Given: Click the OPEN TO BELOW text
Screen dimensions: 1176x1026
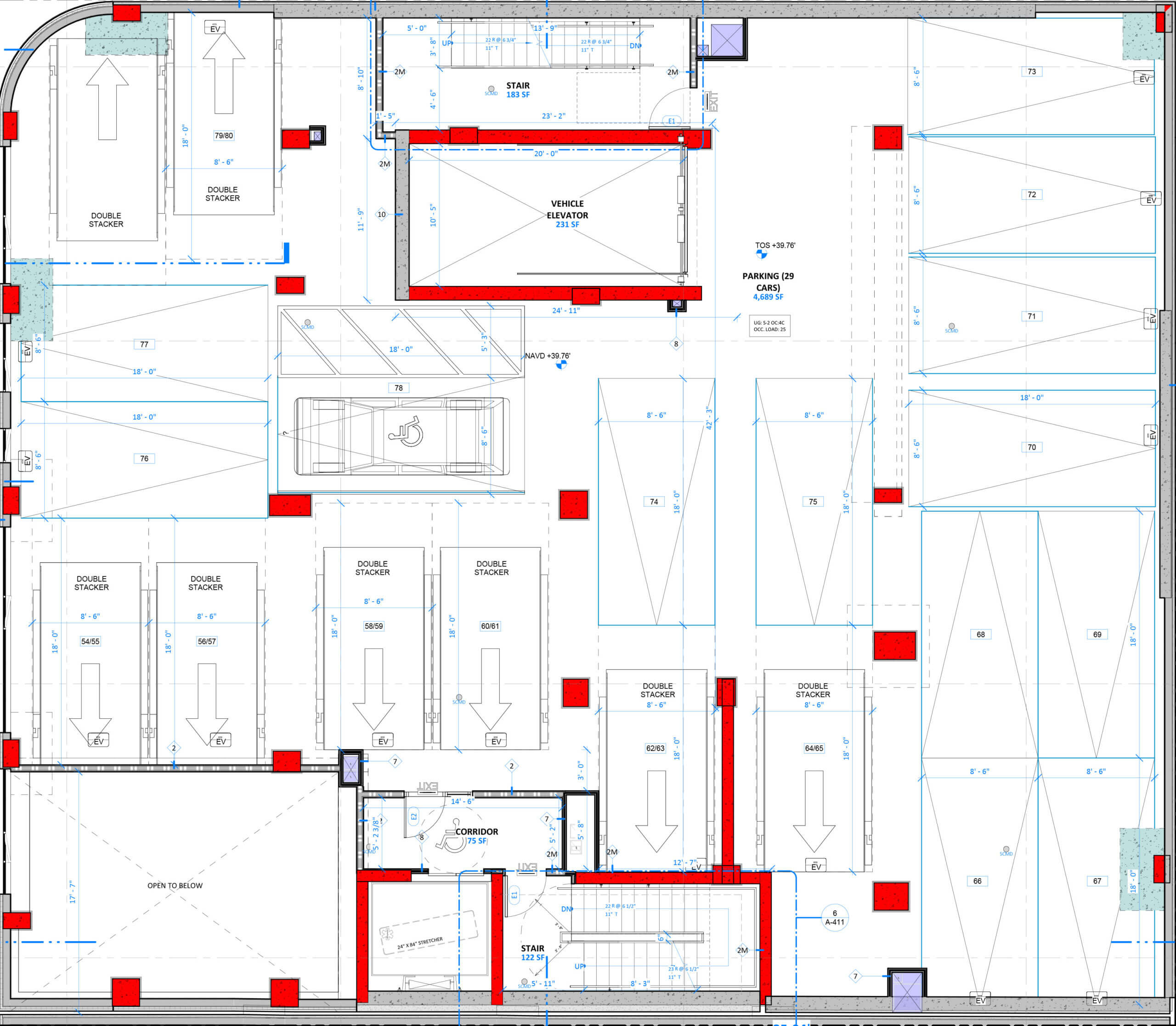Looking at the screenshot, I should [175, 886].
